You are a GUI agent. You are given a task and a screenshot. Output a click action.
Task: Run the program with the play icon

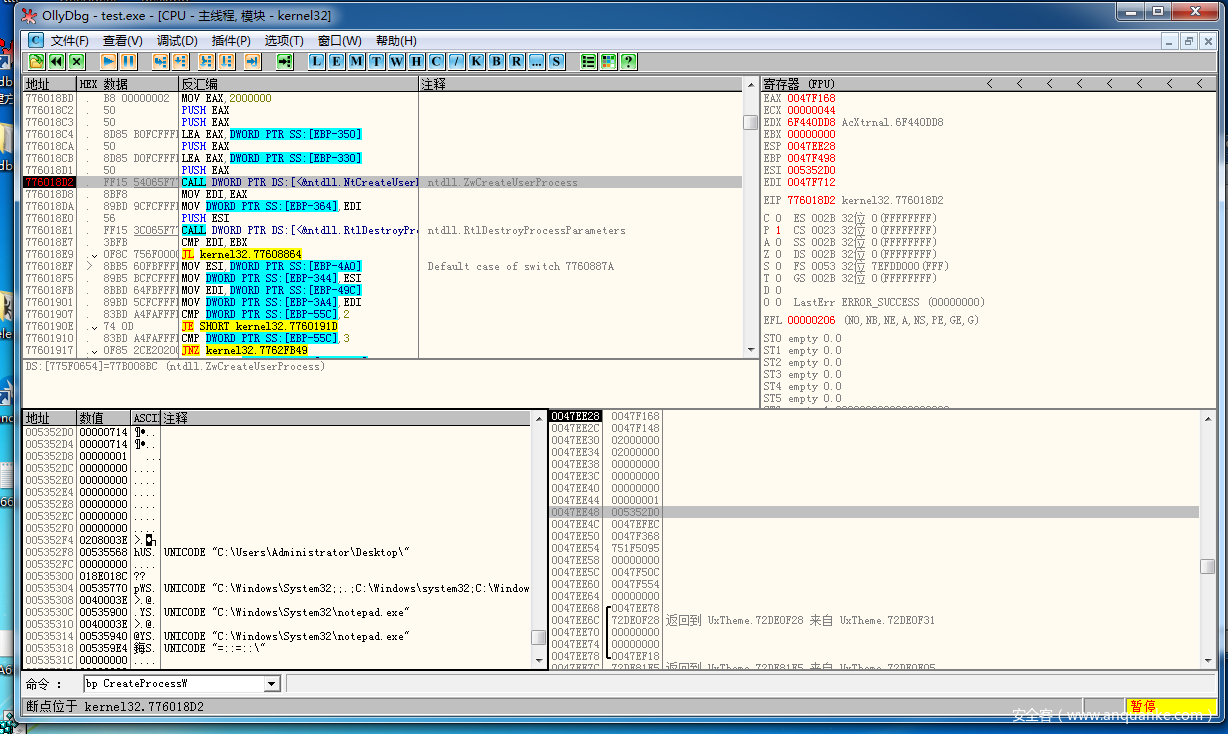point(109,62)
